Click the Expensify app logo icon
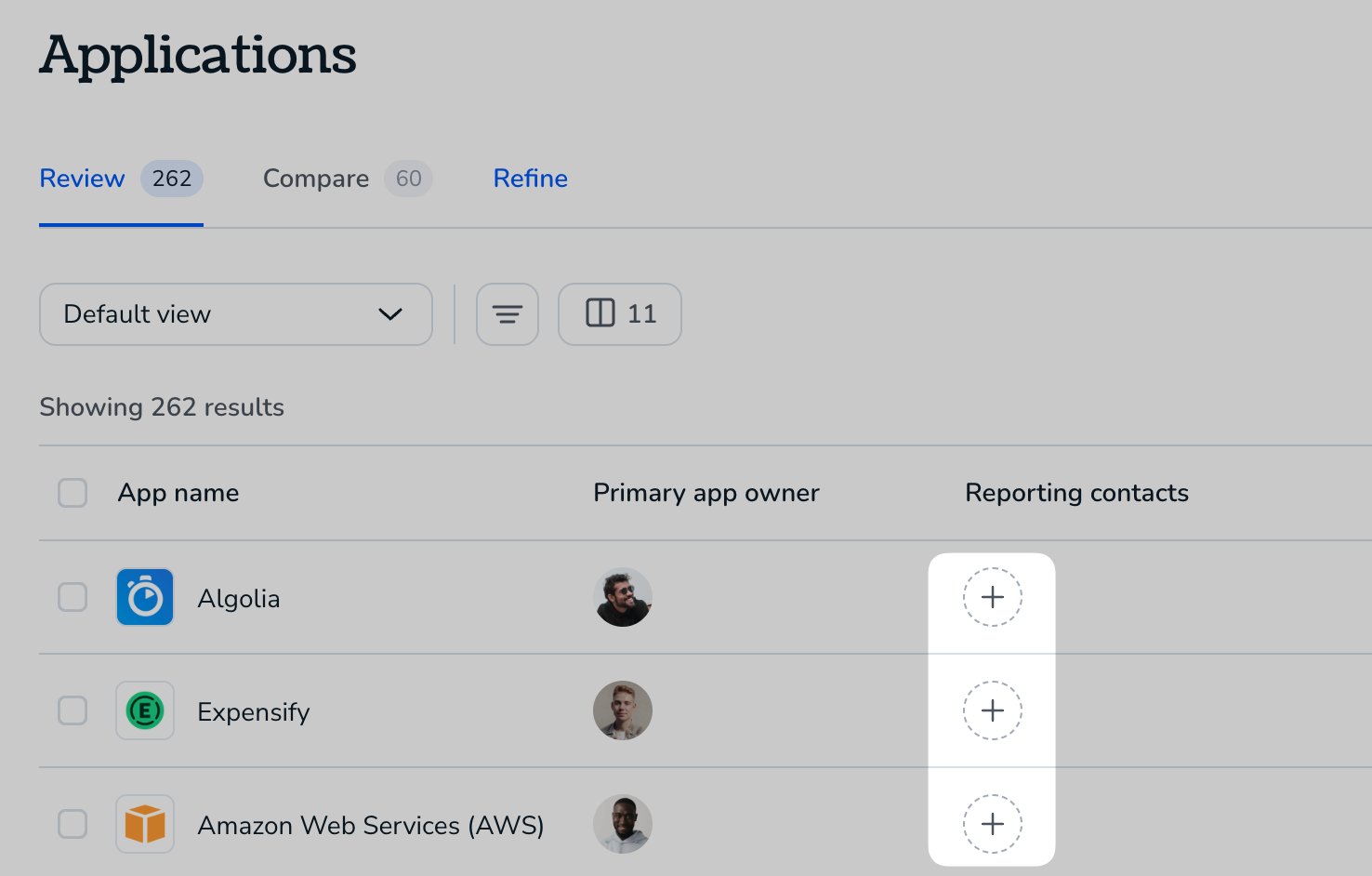The height and width of the screenshot is (876, 1372). pos(145,710)
